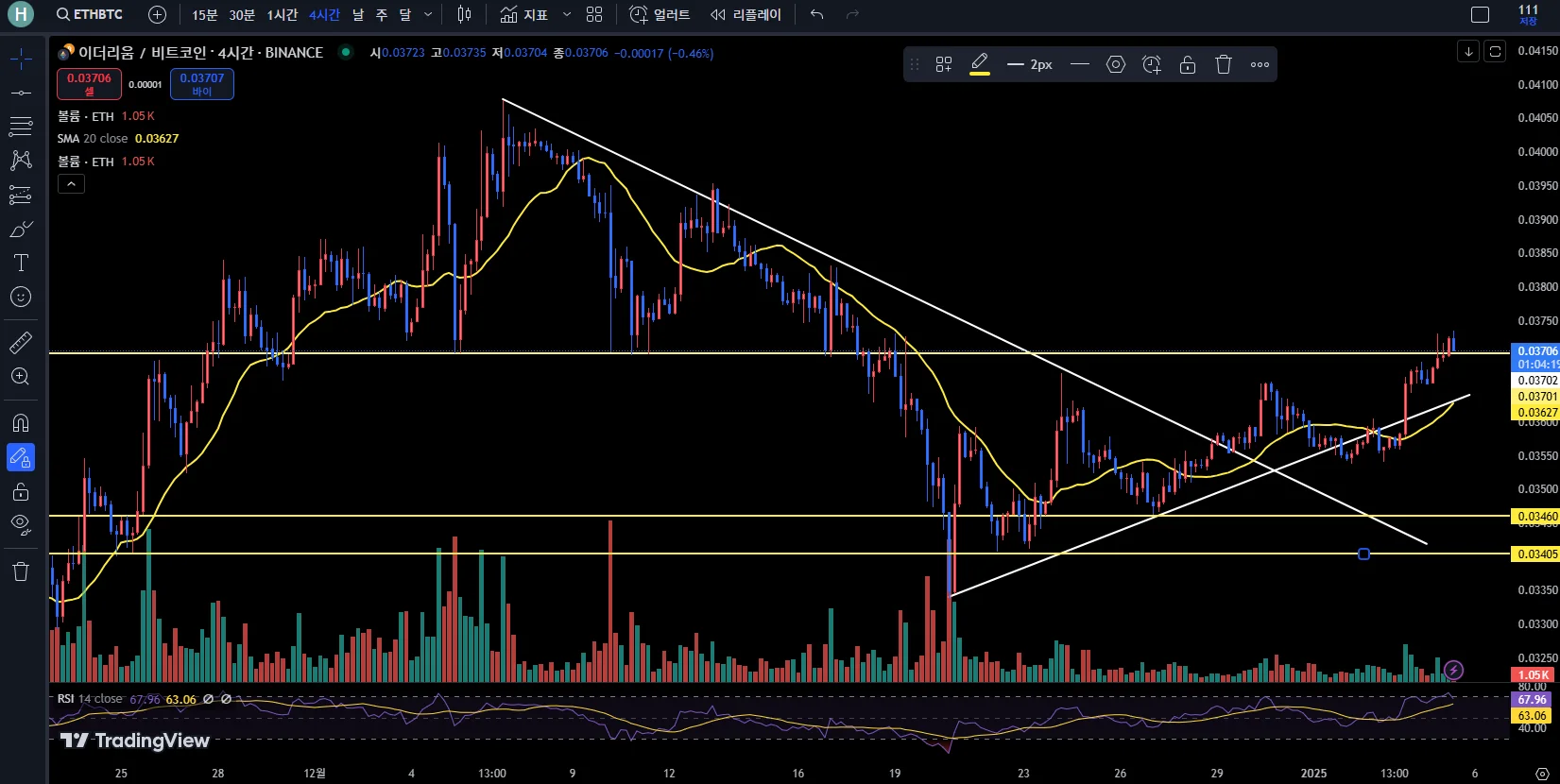This screenshot has width=1560, height=784.
Task: Open ETHBTC symbol search
Action: [90, 14]
